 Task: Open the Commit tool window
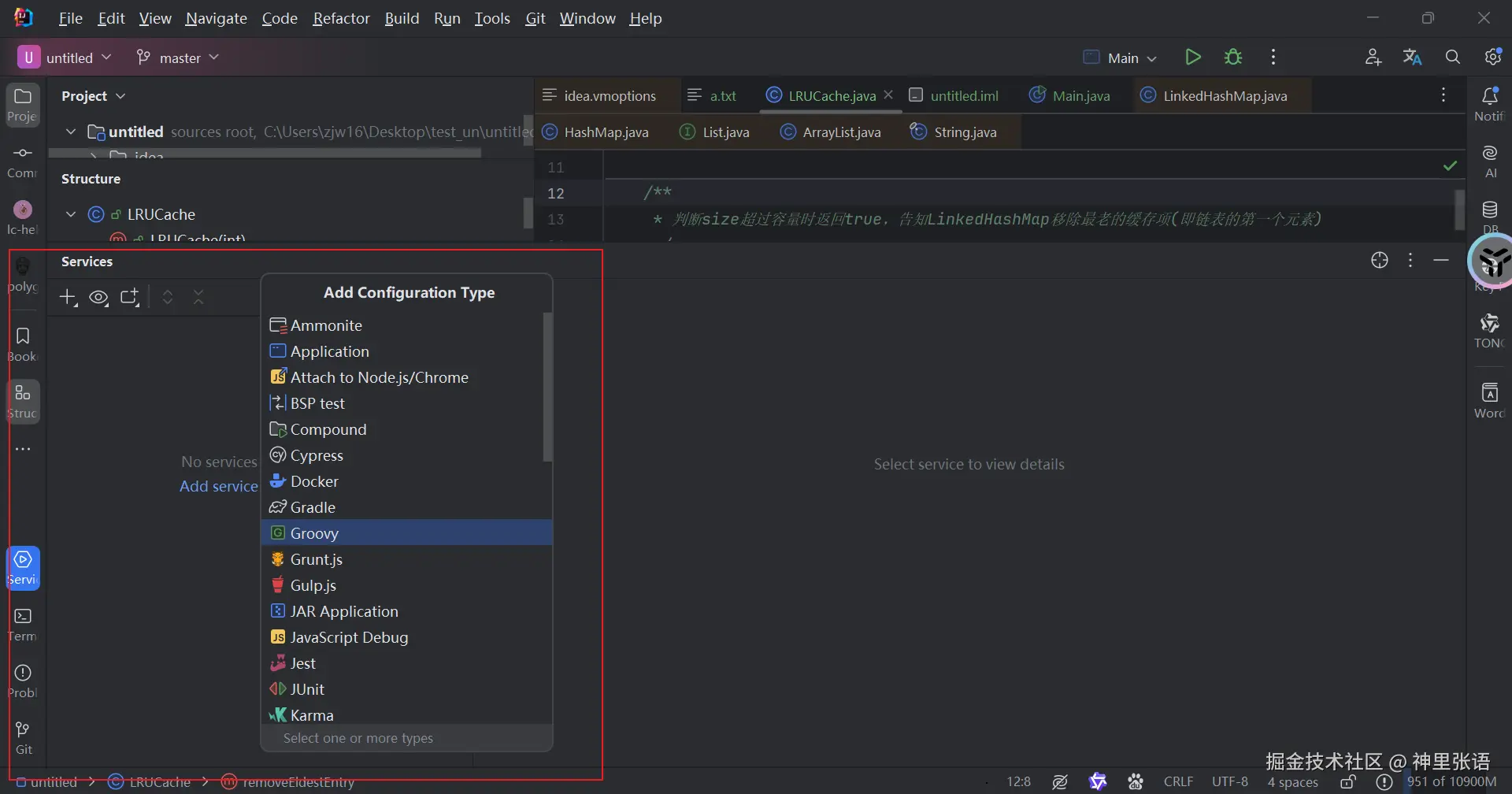[x=23, y=161]
